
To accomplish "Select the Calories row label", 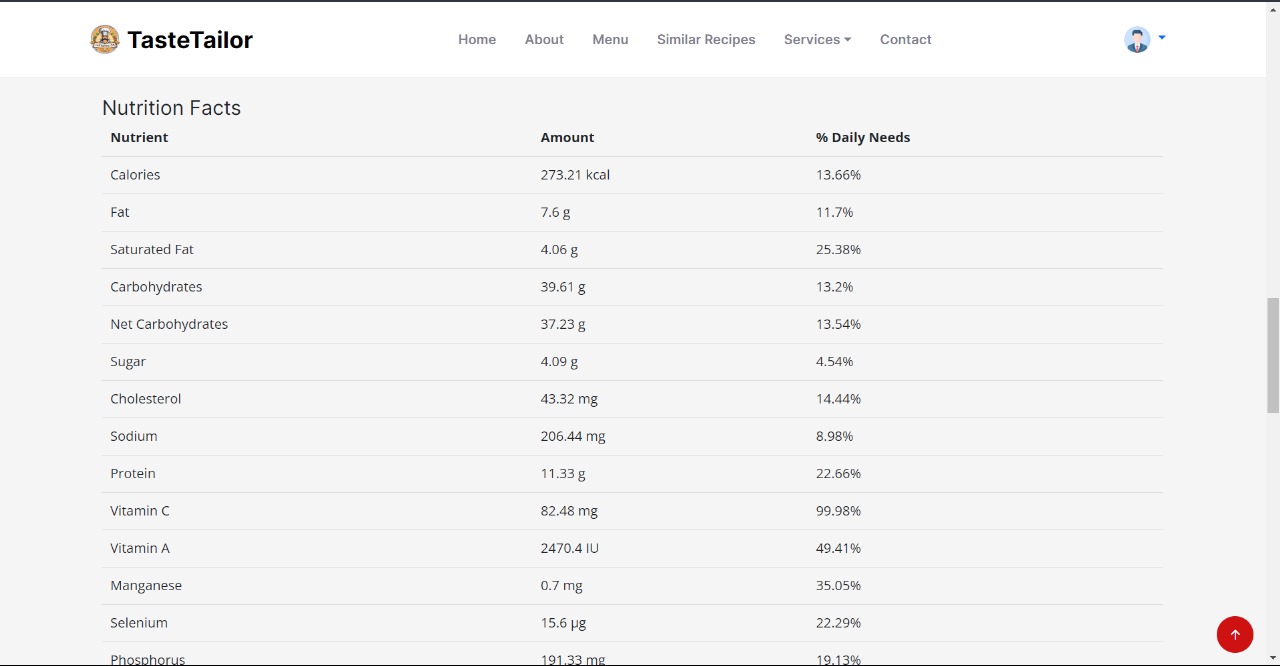I will pos(135,174).
